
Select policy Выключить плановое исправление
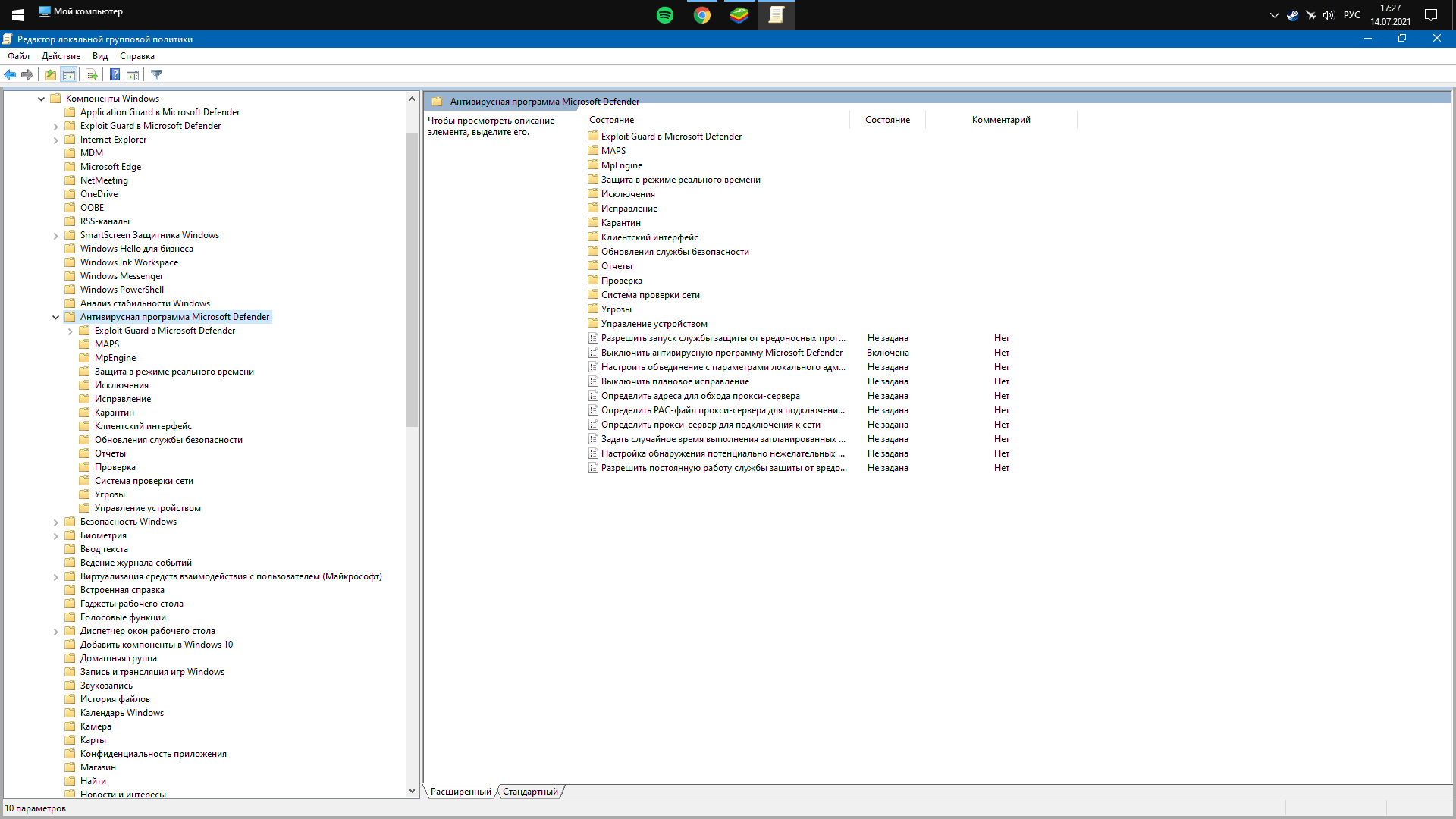(x=675, y=381)
